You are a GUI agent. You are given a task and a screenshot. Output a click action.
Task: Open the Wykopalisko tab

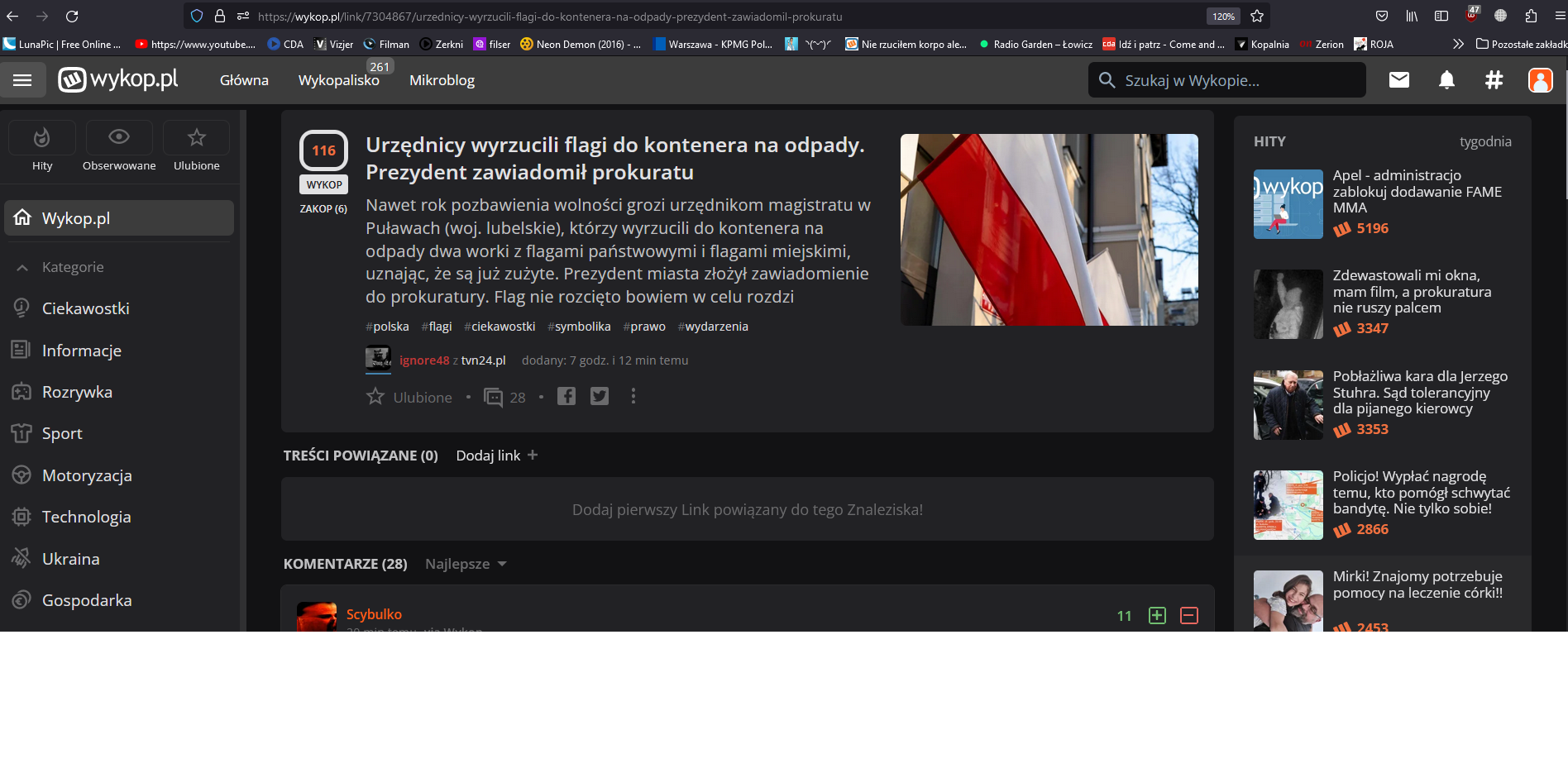point(338,80)
